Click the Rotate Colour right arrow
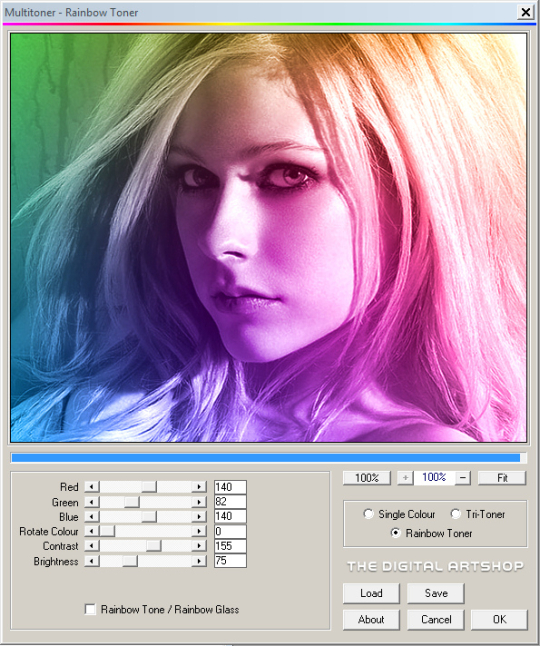Viewport: 540px width, 646px height. click(x=199, y=531)
